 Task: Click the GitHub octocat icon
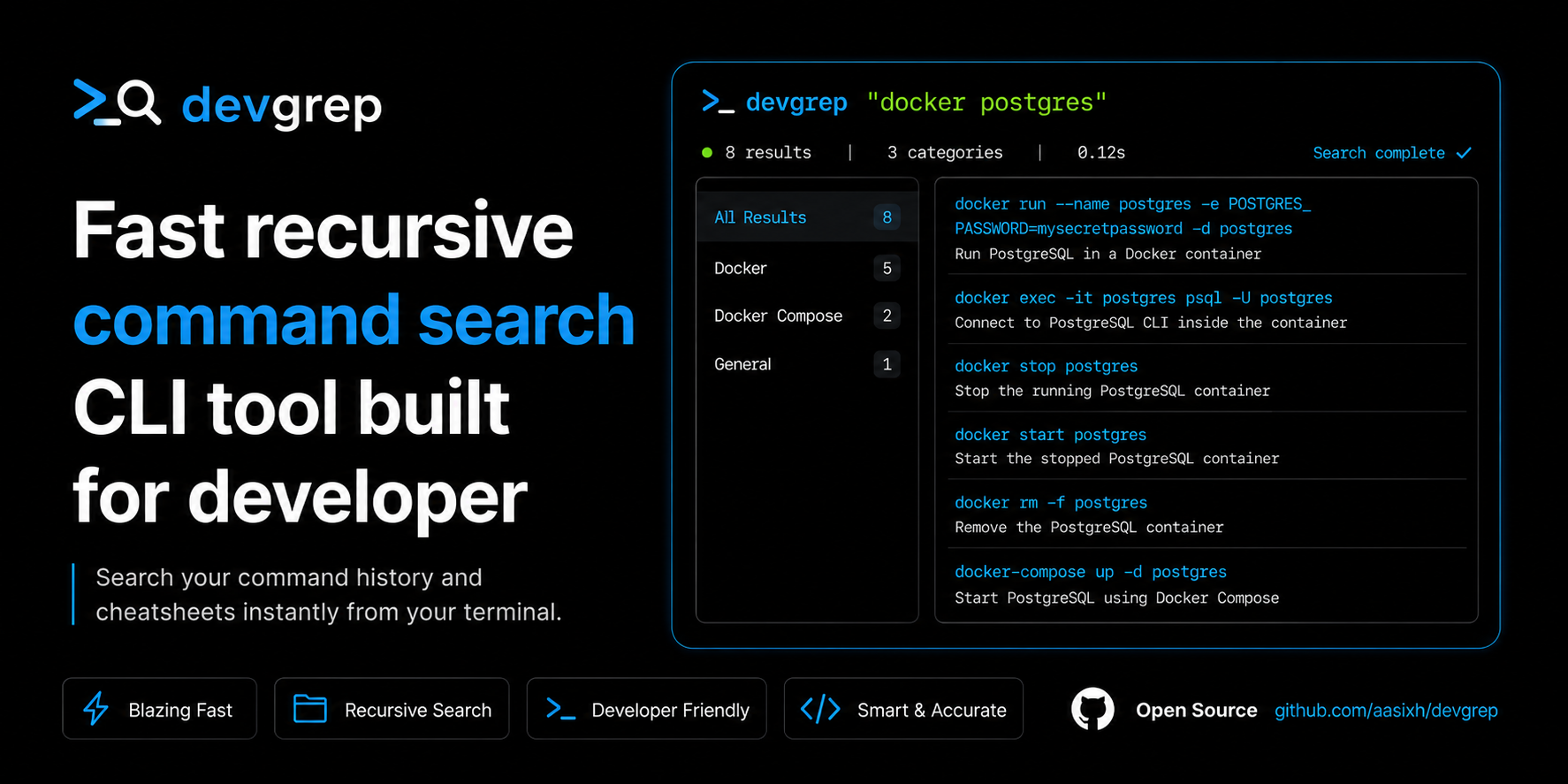(x=1093, y=709)
